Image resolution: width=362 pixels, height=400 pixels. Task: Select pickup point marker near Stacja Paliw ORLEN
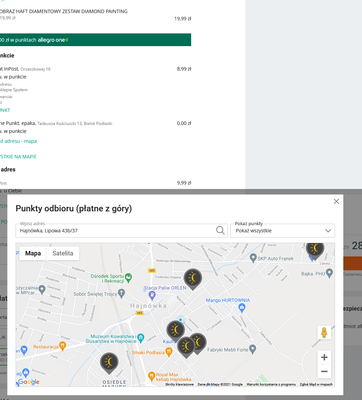click(193, 278)
